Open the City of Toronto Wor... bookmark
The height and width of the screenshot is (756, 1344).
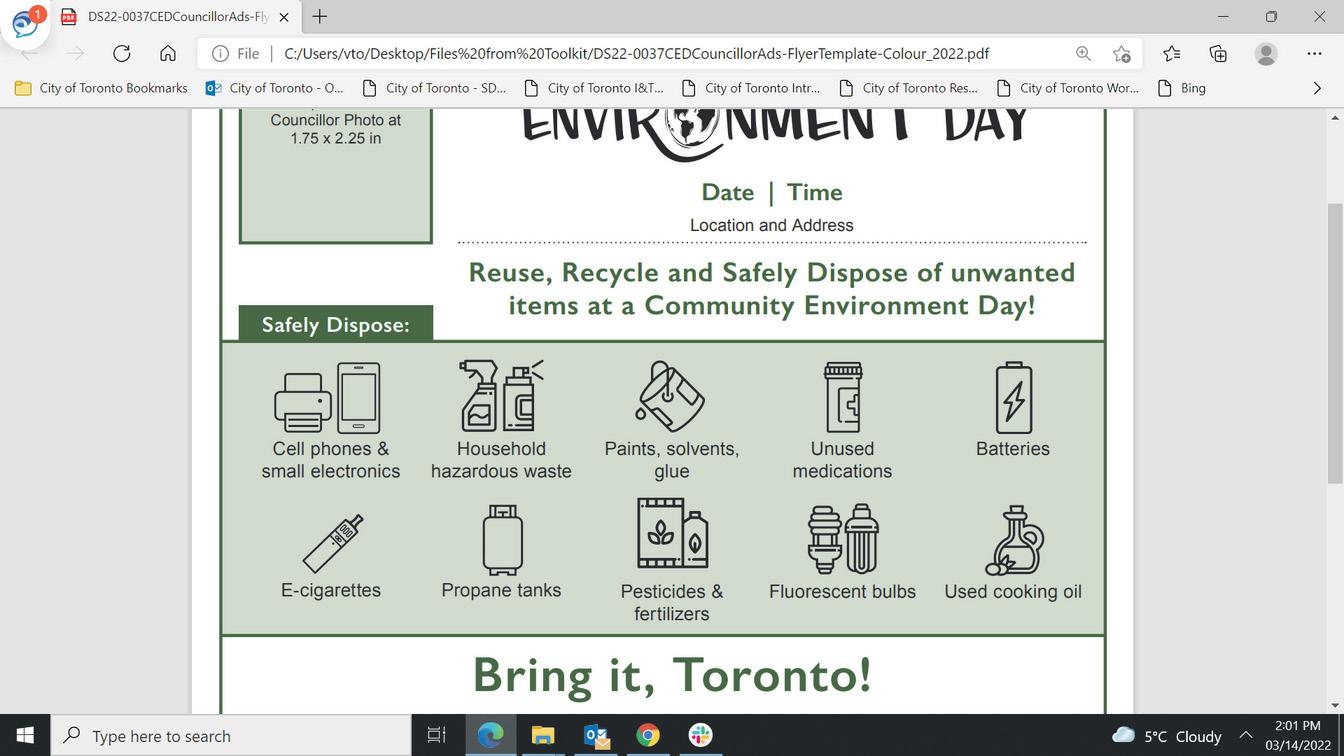(1067, 88)
